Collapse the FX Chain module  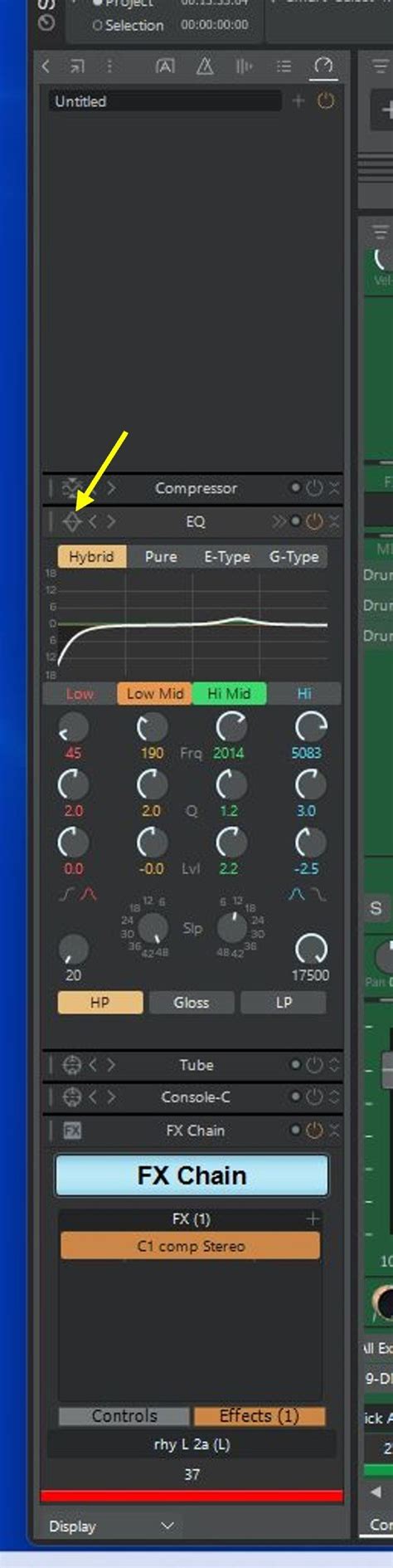click(334, 1131)
